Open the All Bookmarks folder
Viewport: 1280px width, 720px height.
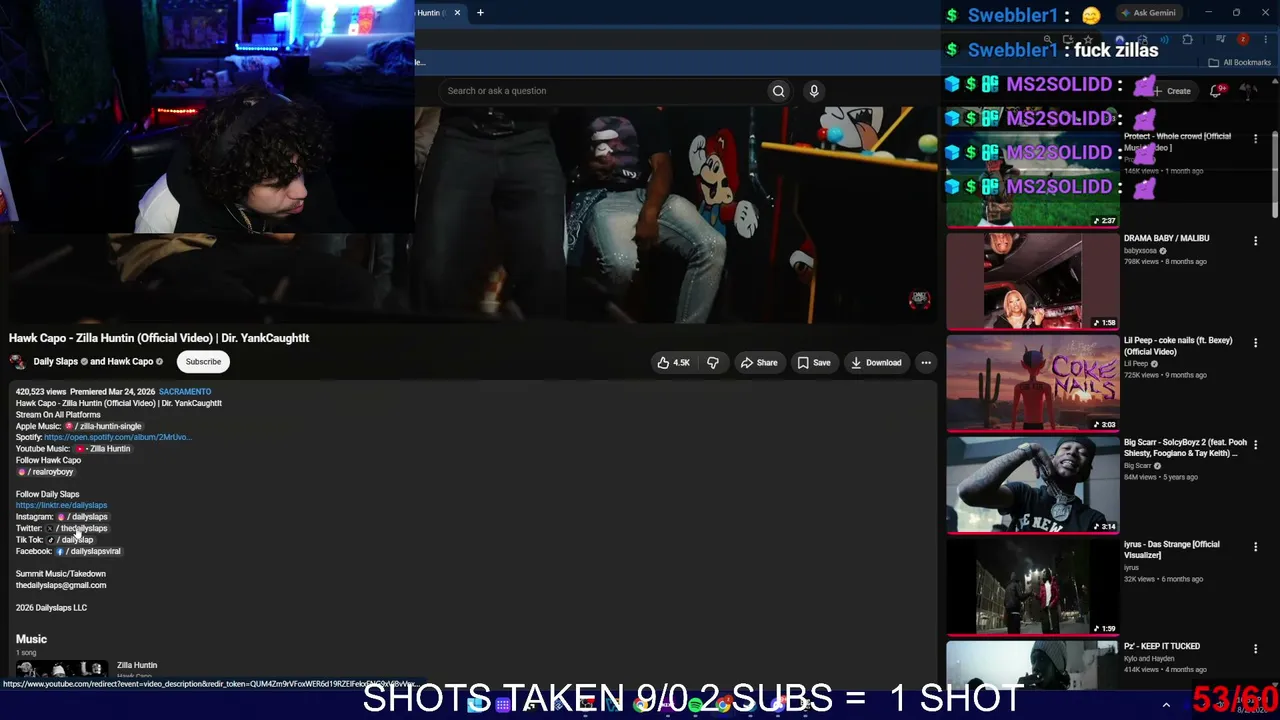click(1240, 63)
